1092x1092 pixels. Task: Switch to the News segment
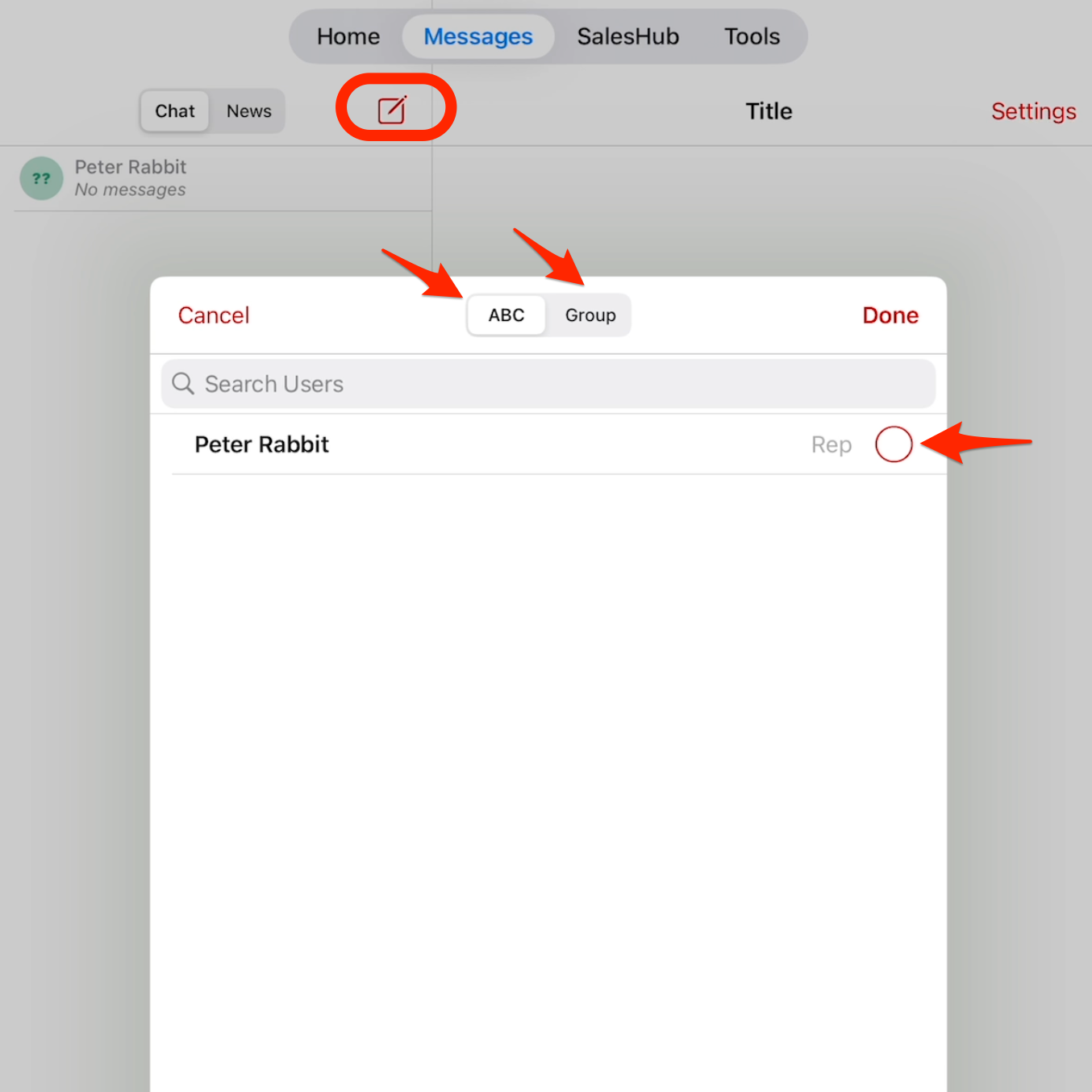(x=248, y=111)
